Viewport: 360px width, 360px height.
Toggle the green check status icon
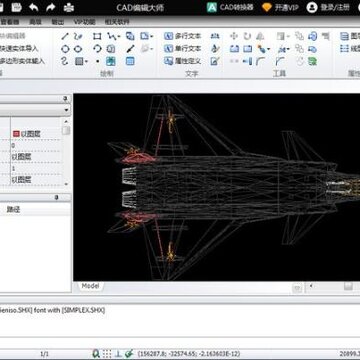coord(129,354)
